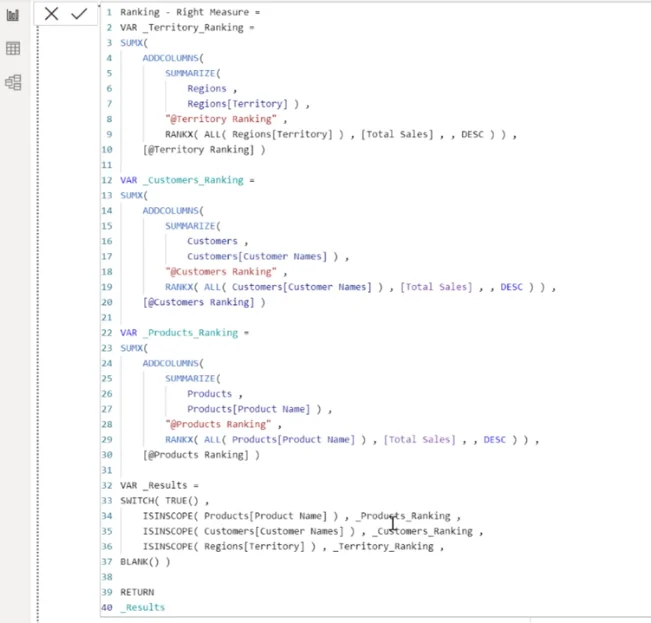Click '[@Customers Ranking]' on line 20

click(198, 303)
